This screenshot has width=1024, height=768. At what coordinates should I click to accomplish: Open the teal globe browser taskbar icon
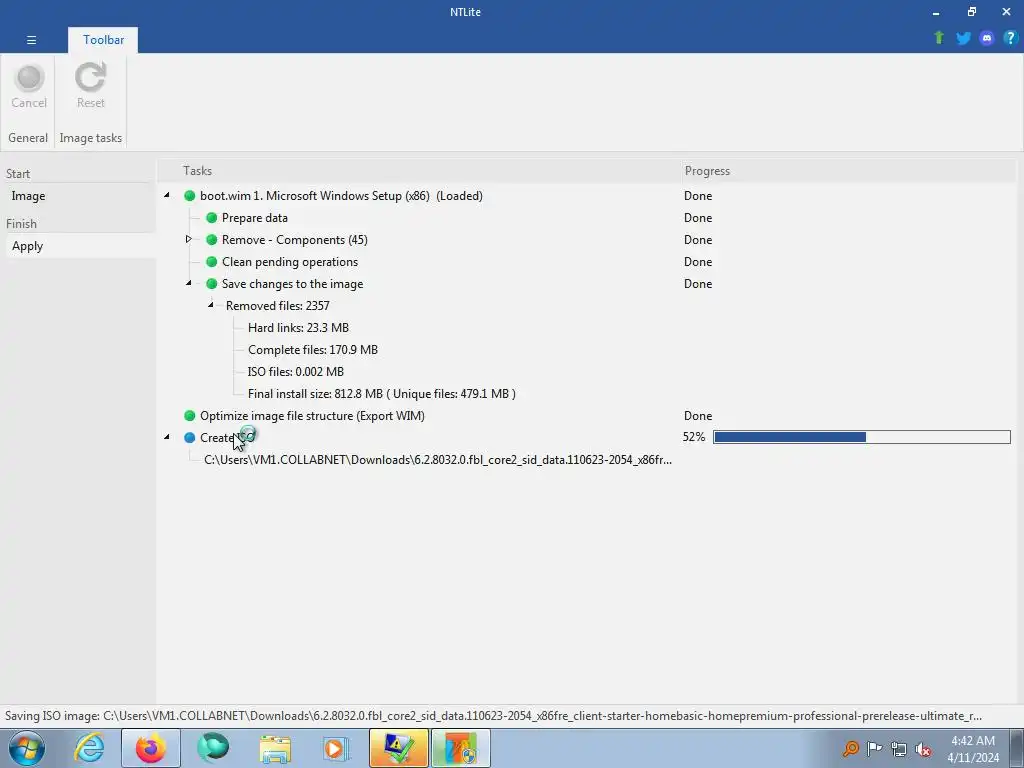(213, 748)
